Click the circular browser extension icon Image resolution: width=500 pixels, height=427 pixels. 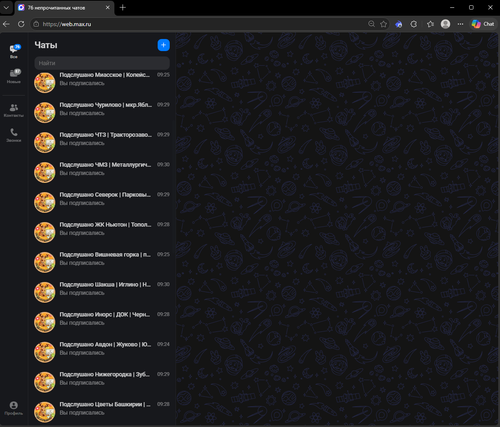[x=414, y=24]
